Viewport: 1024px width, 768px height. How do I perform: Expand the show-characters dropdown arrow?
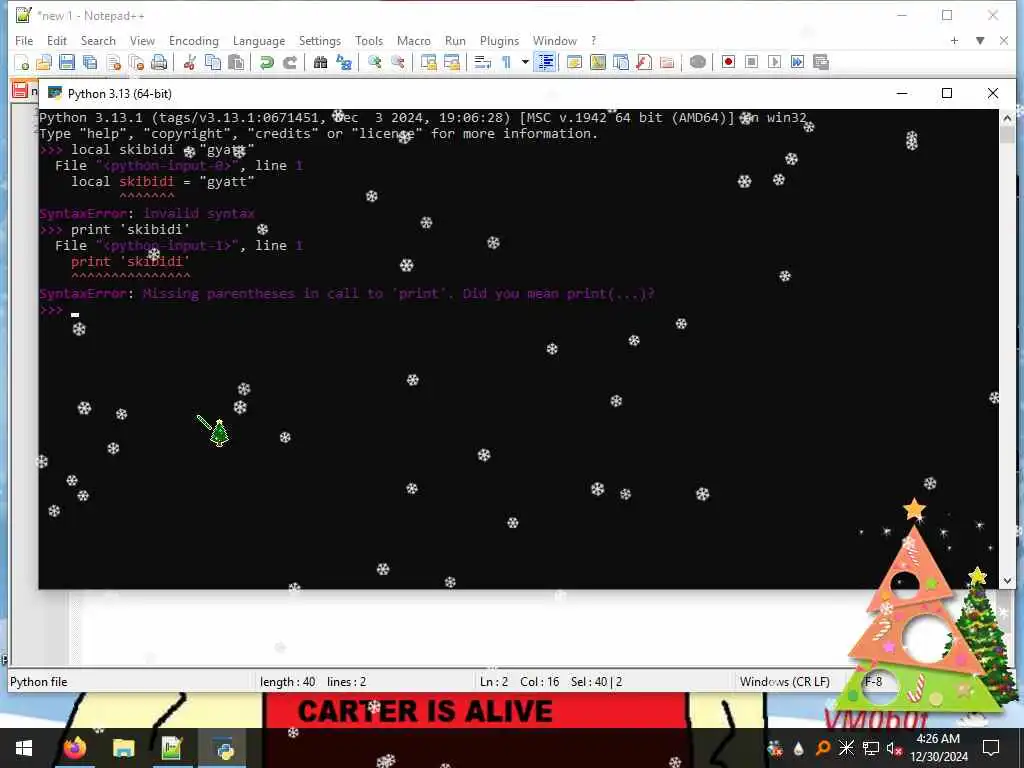(524, 63)
